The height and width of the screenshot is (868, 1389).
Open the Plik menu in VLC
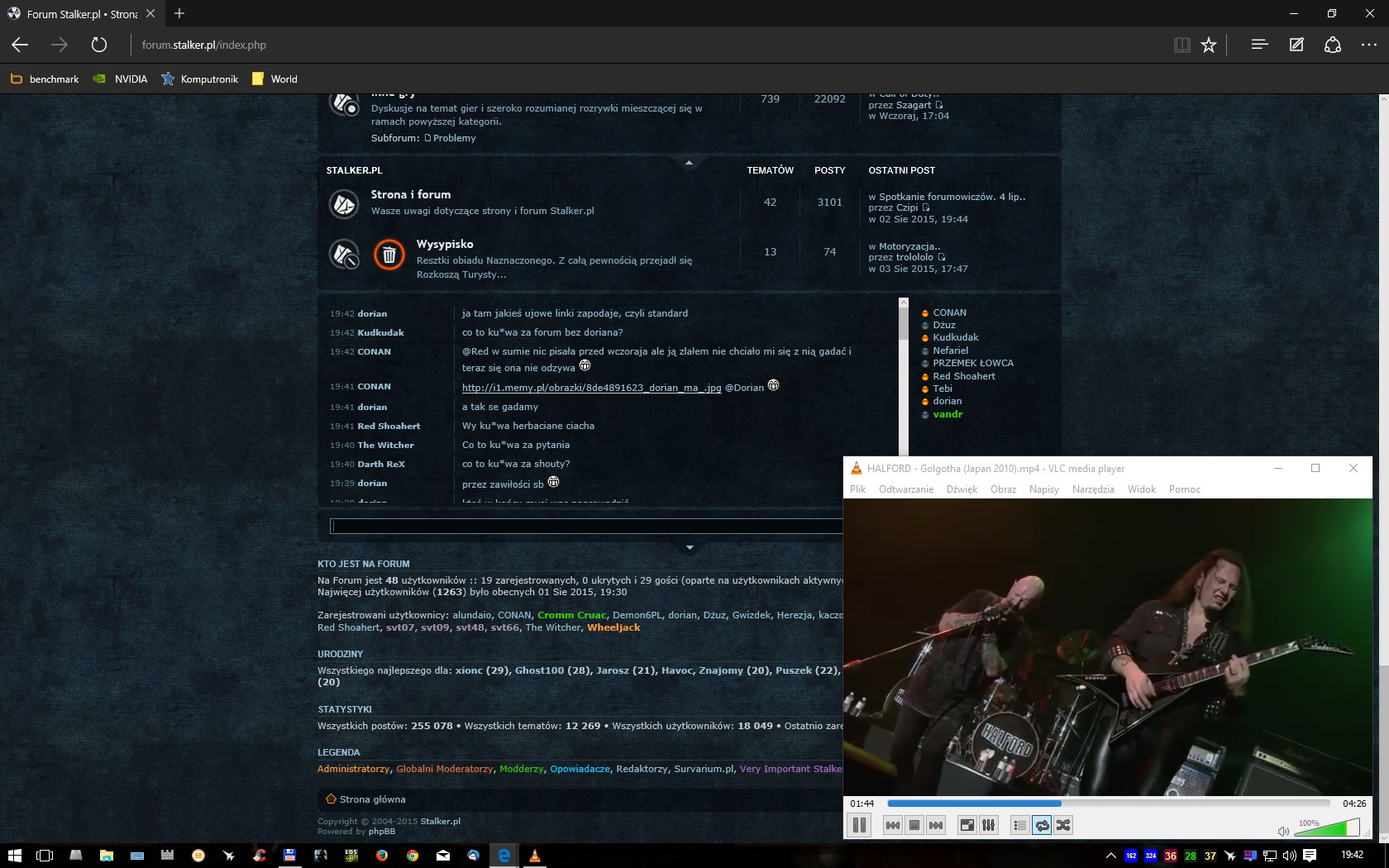pyautogui.click(x=857, y=489)
